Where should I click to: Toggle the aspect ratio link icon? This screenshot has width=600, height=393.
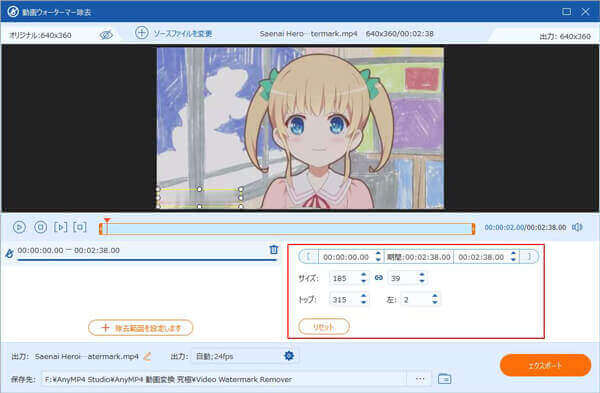(x=379, y=278)
